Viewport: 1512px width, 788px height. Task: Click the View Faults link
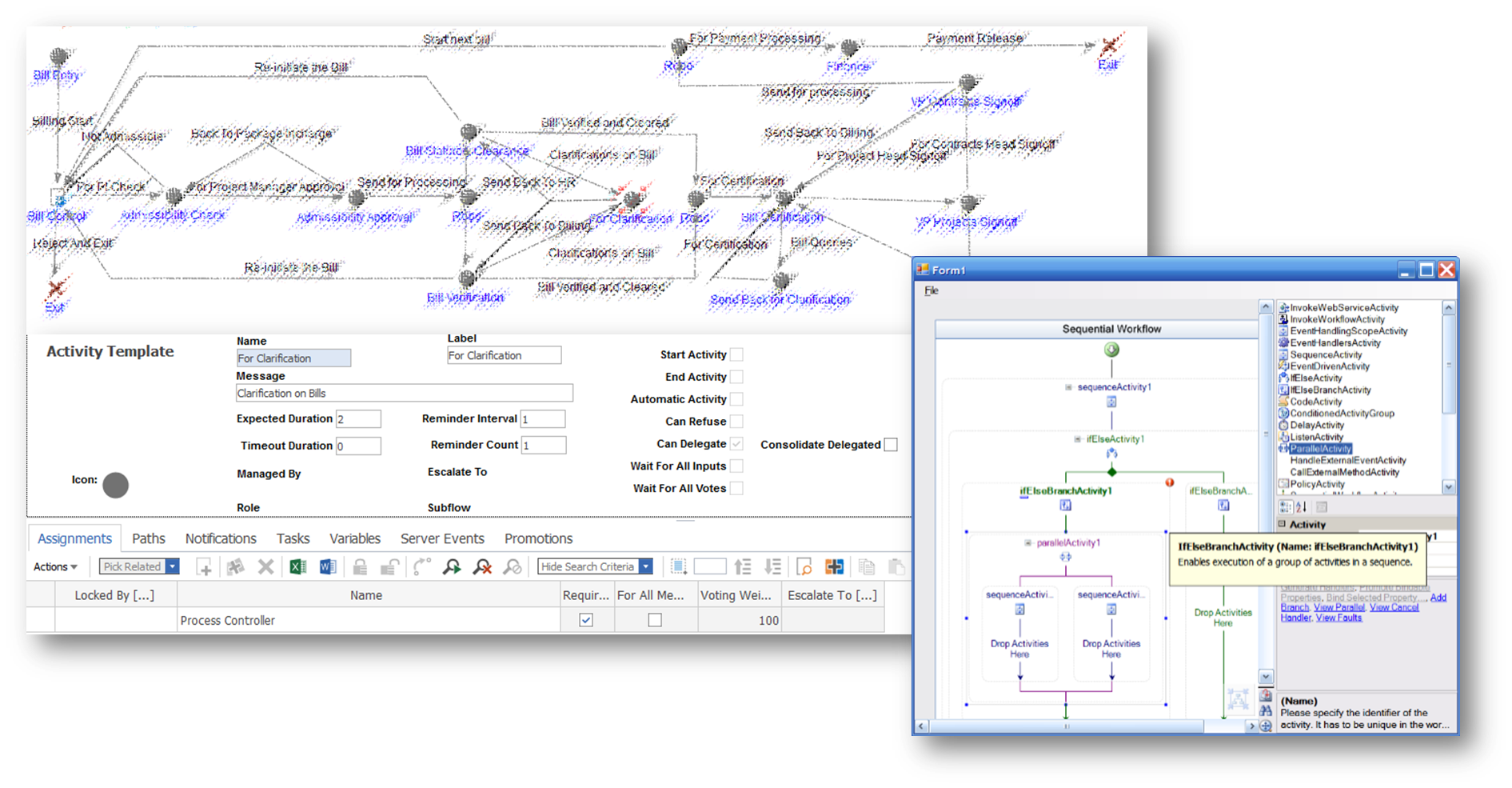pyautogui.click(x=1338, y=618)
